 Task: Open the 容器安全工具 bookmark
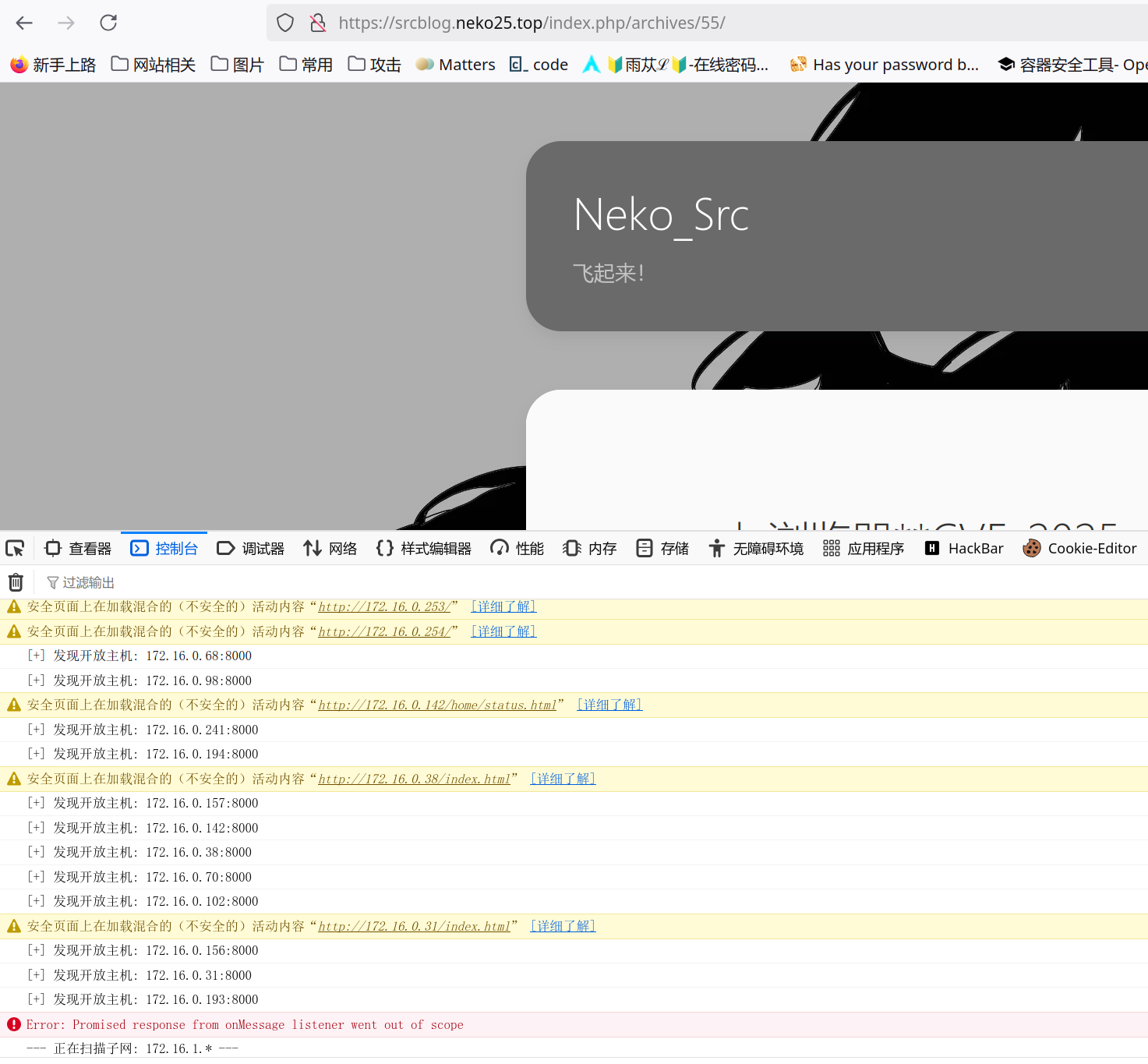click(x=1073, y=65)
